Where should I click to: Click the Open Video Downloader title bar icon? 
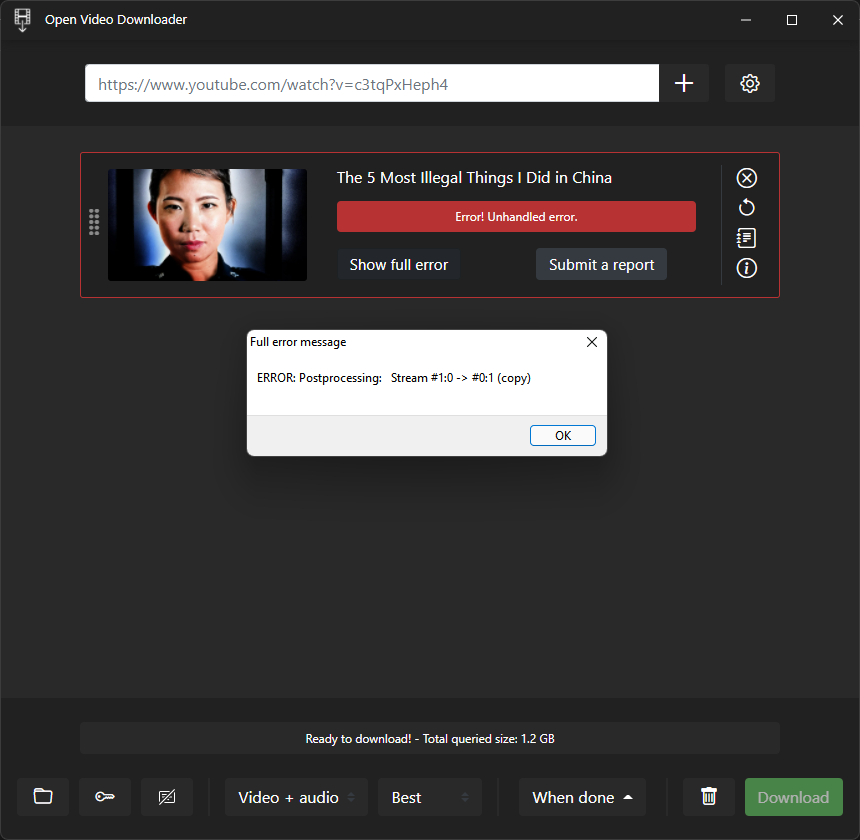point(22,19)
